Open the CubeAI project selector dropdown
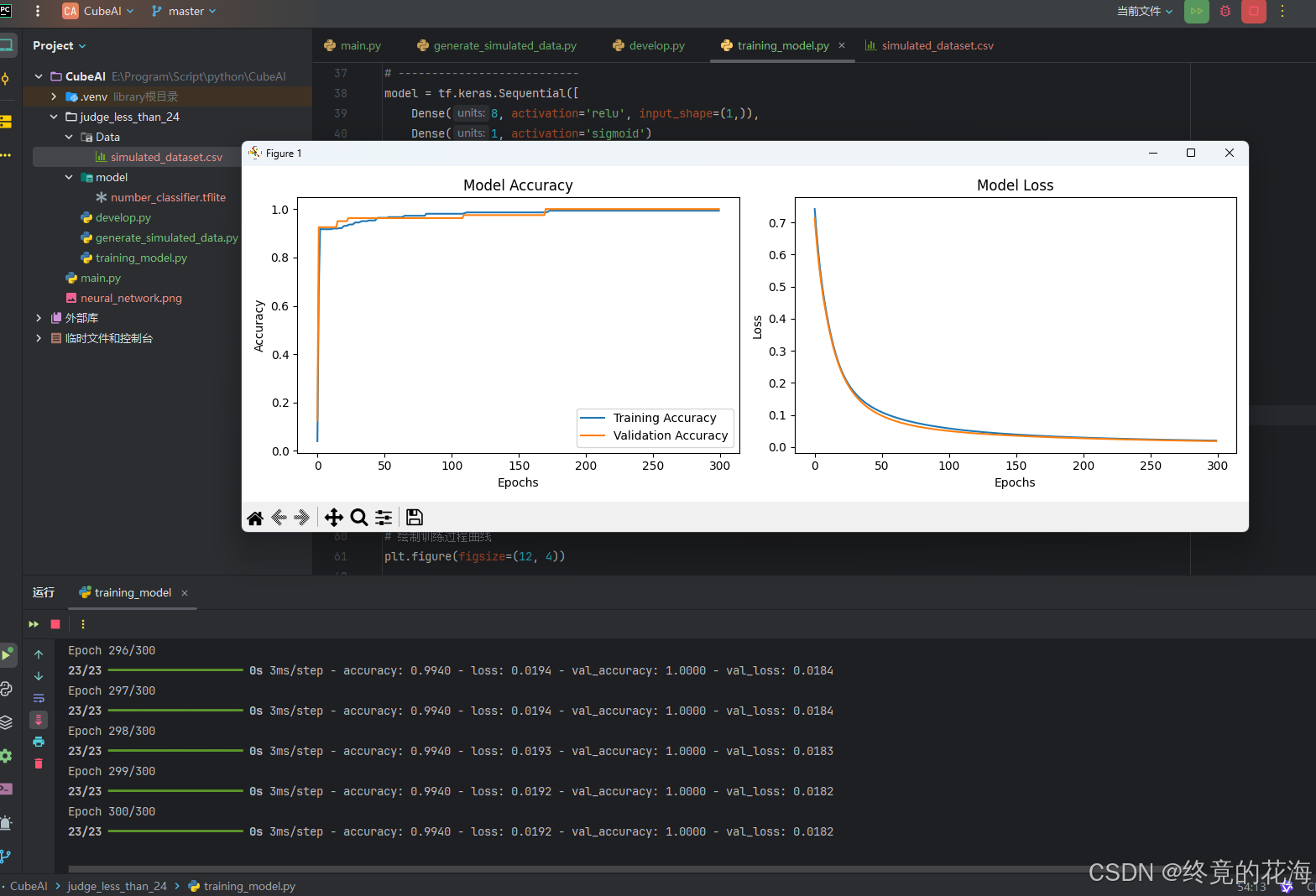 (98, 12)
